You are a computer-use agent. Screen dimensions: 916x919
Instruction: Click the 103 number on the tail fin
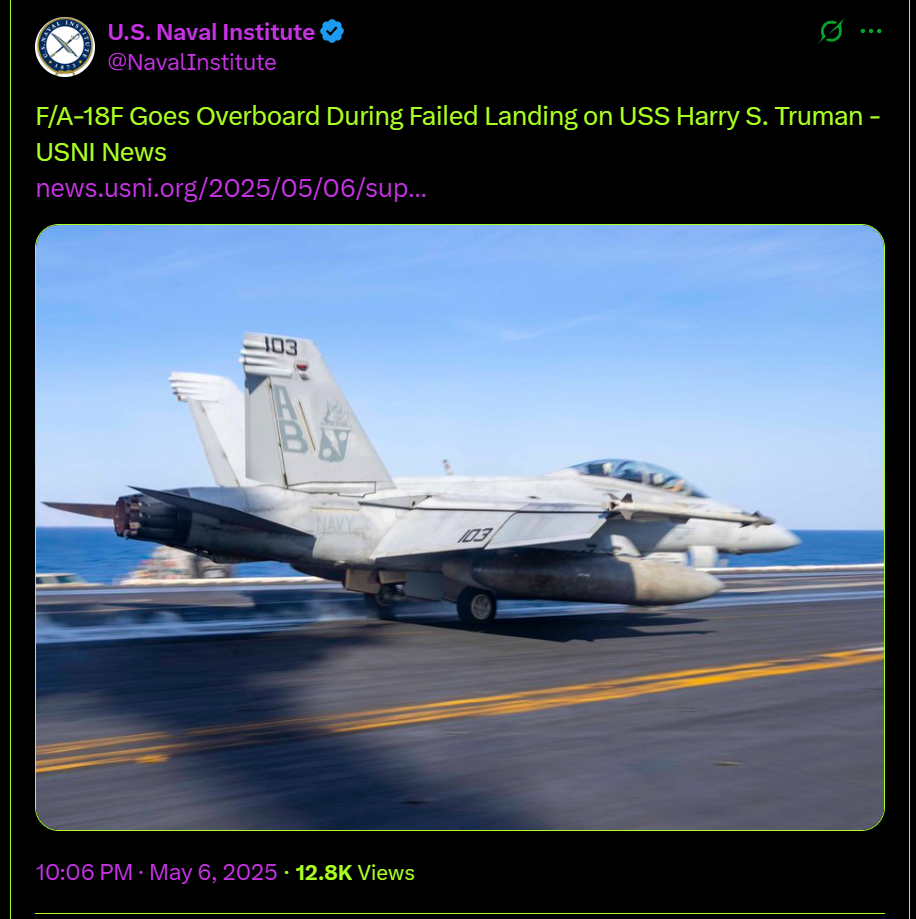[x=280, y=345]
